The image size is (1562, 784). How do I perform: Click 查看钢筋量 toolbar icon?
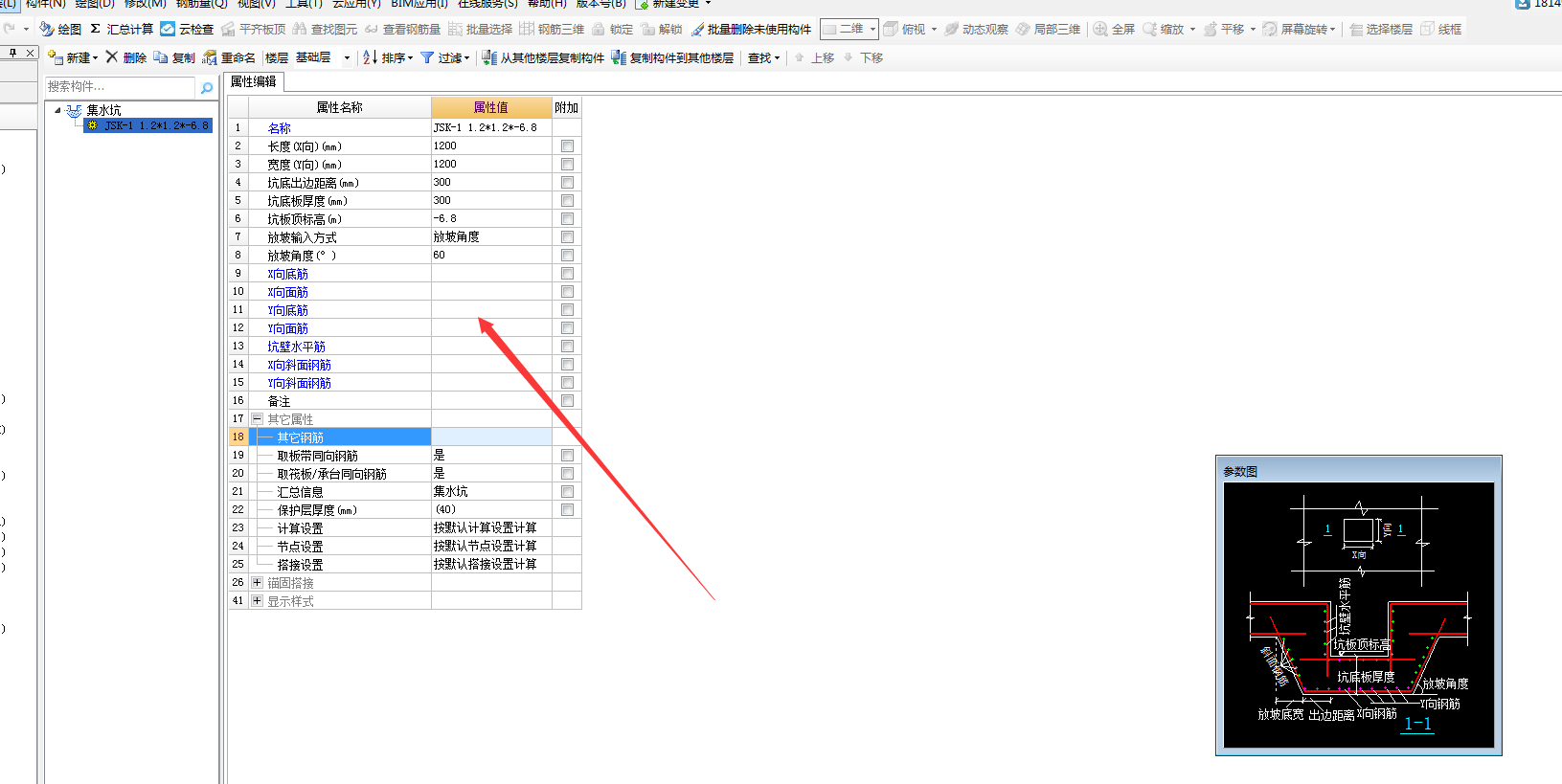point(372,30)
